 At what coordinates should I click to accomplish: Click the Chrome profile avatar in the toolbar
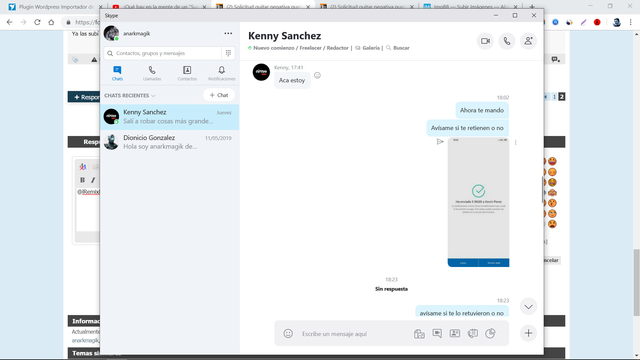coord(617,22)
